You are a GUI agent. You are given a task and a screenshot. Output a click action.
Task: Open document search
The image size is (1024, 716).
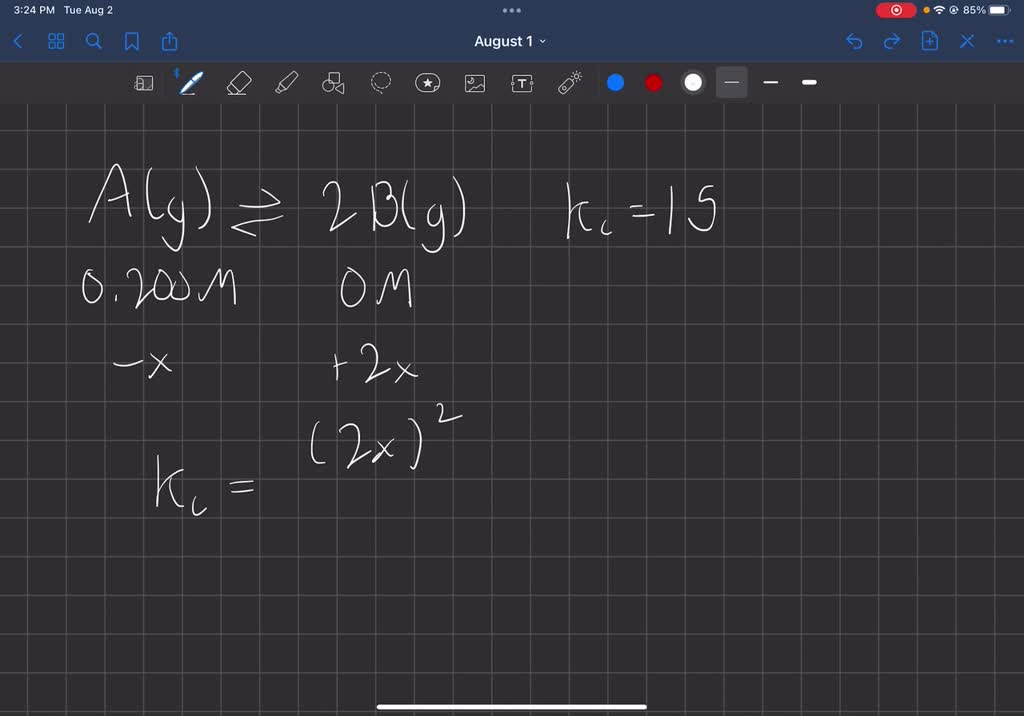click(x=93, y=41)
